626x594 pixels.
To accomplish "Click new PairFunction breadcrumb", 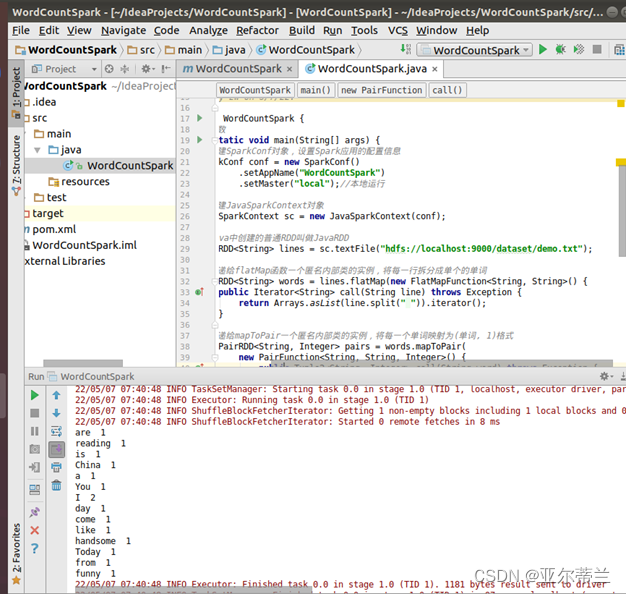I will (x=381, y=90).
